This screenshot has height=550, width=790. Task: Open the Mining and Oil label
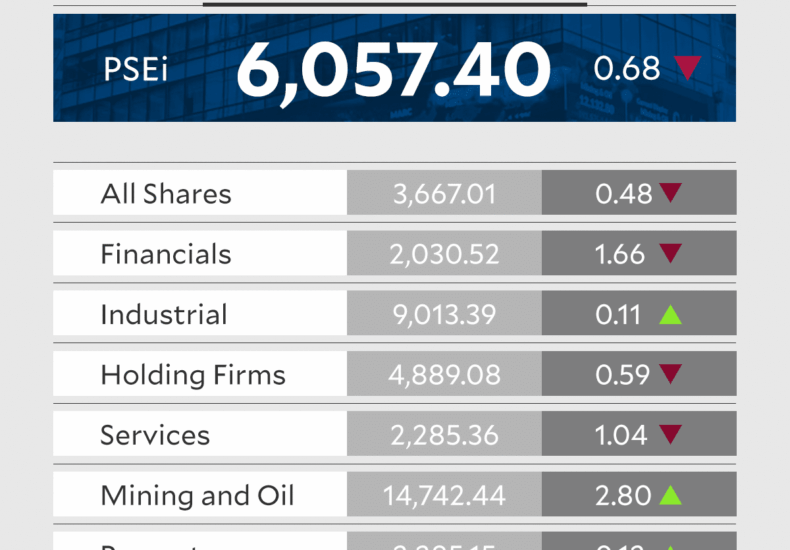pyautogui.click(x=197, y=495)
